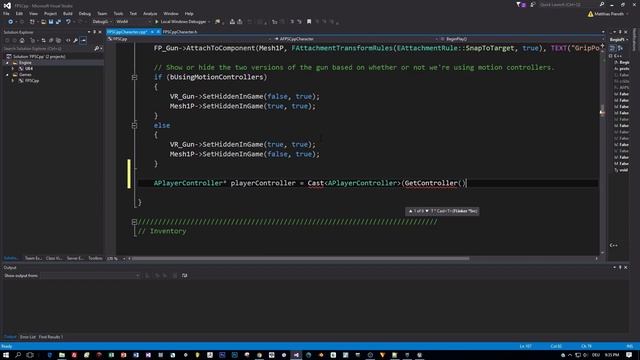The image size is (640, 360).
Task: Click the editor horizontal scrollbar
Action: (x=300, y=258)
